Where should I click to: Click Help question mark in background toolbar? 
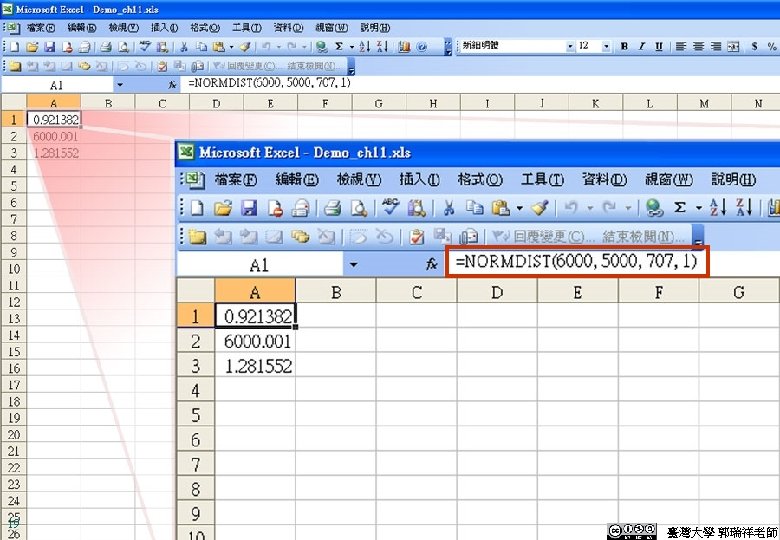pos(422,47)
